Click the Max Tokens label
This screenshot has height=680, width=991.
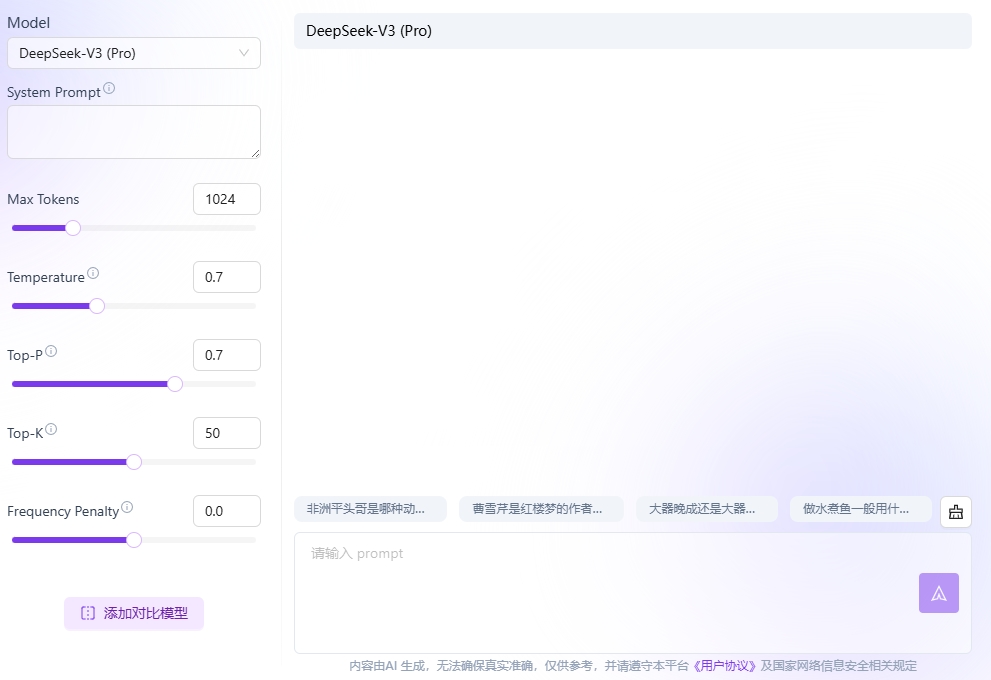tap(43, 199)
